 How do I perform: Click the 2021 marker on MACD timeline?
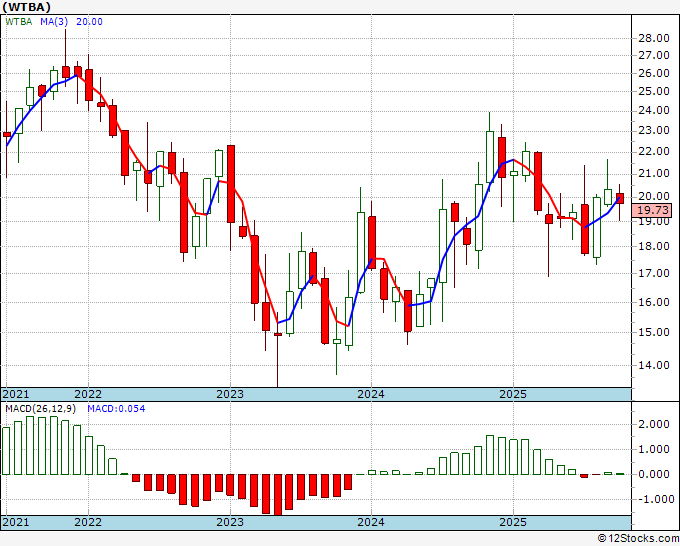click(16, 522)
